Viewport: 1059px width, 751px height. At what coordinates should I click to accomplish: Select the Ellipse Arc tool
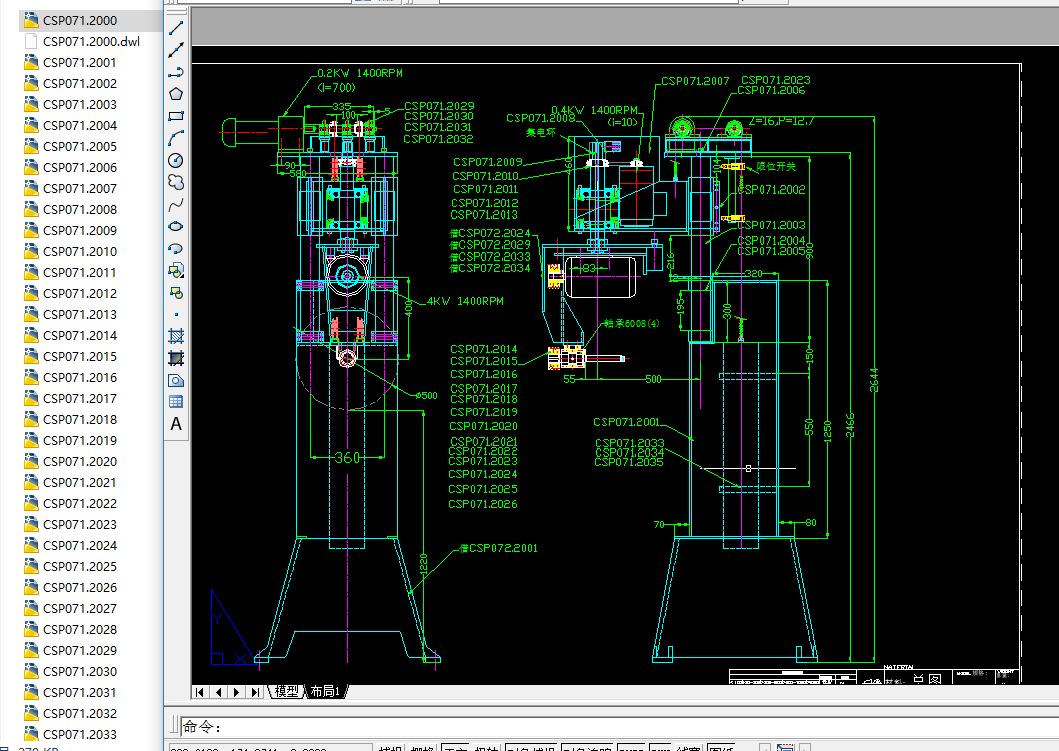point(176,249)
